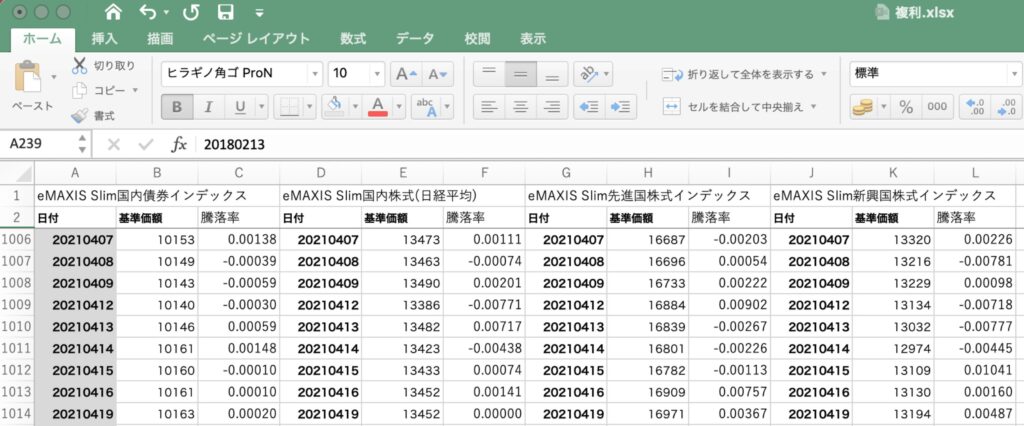This screenshot has width=1024, height=426.
Task: Click the ペースト clipboard icon
Action: (28, 77)
